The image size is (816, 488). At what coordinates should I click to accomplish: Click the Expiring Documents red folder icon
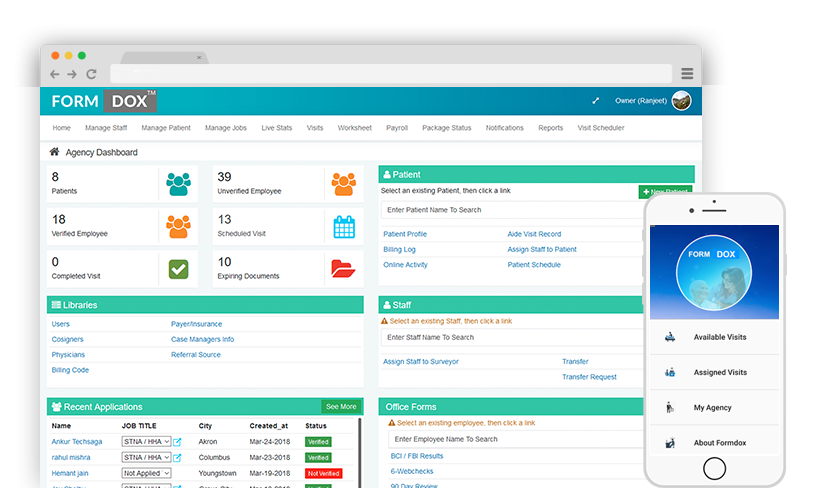coord(343,269)
